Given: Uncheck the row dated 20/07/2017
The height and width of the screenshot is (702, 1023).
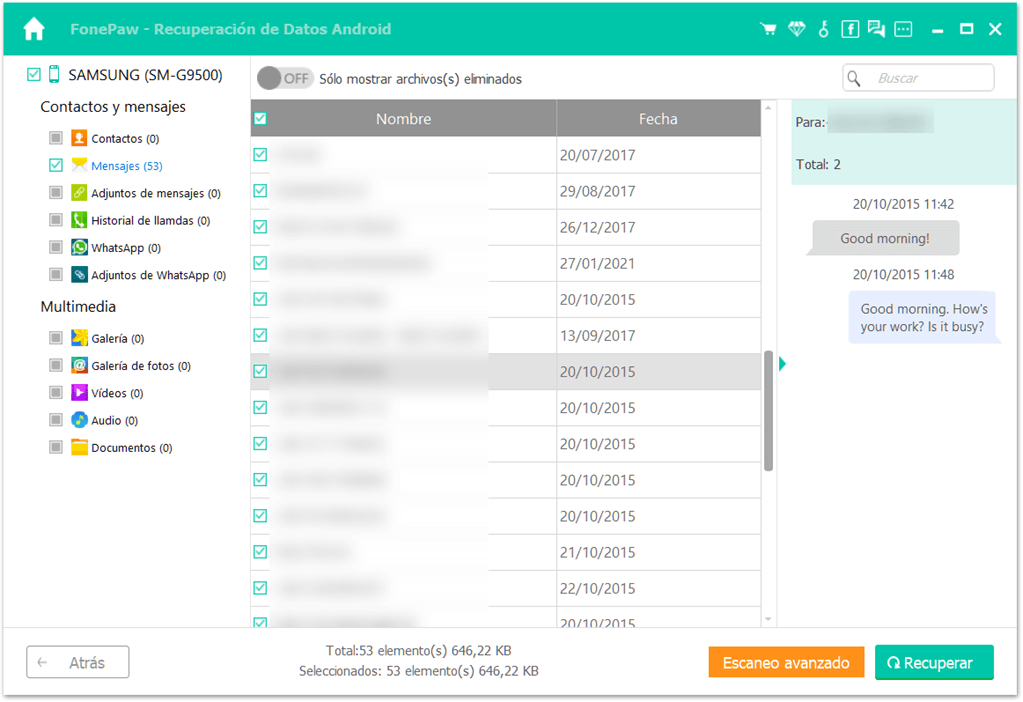Looking at the screenshot, I should click(260, 155).
